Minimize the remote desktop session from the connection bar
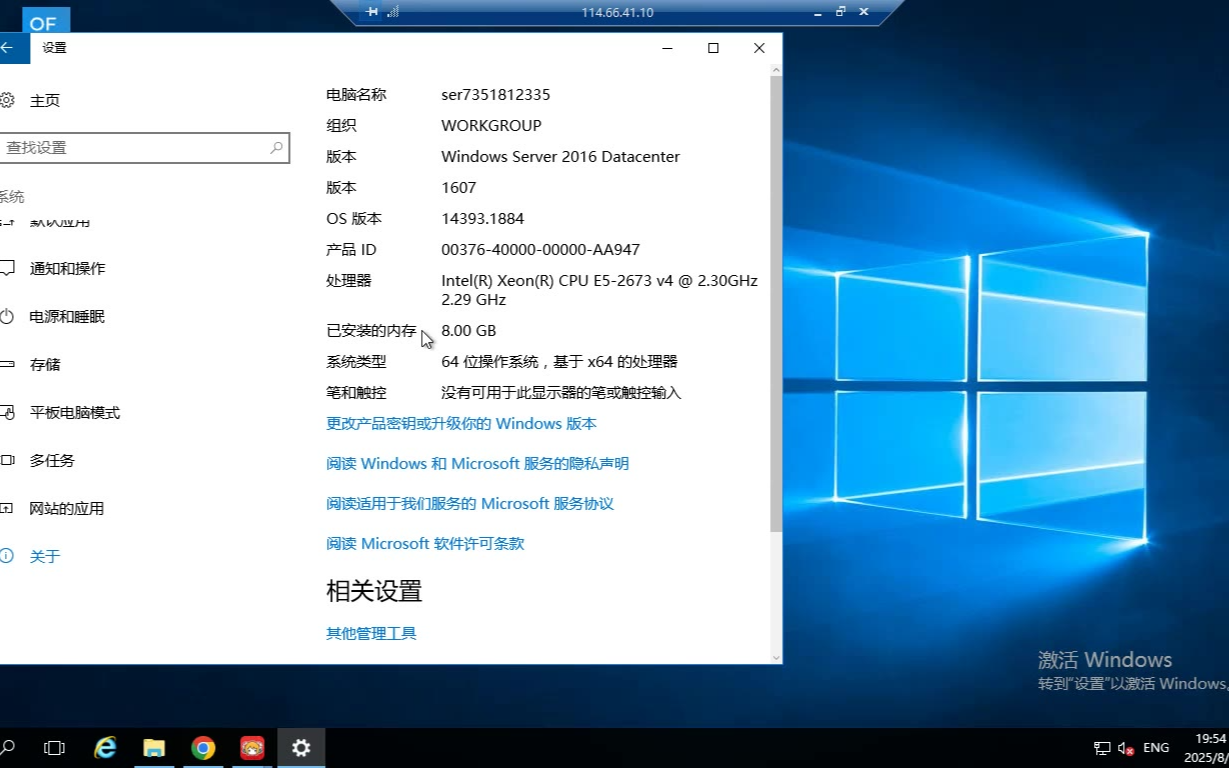The height and width of the screenshot is (768, 1229). click(818, 12)
